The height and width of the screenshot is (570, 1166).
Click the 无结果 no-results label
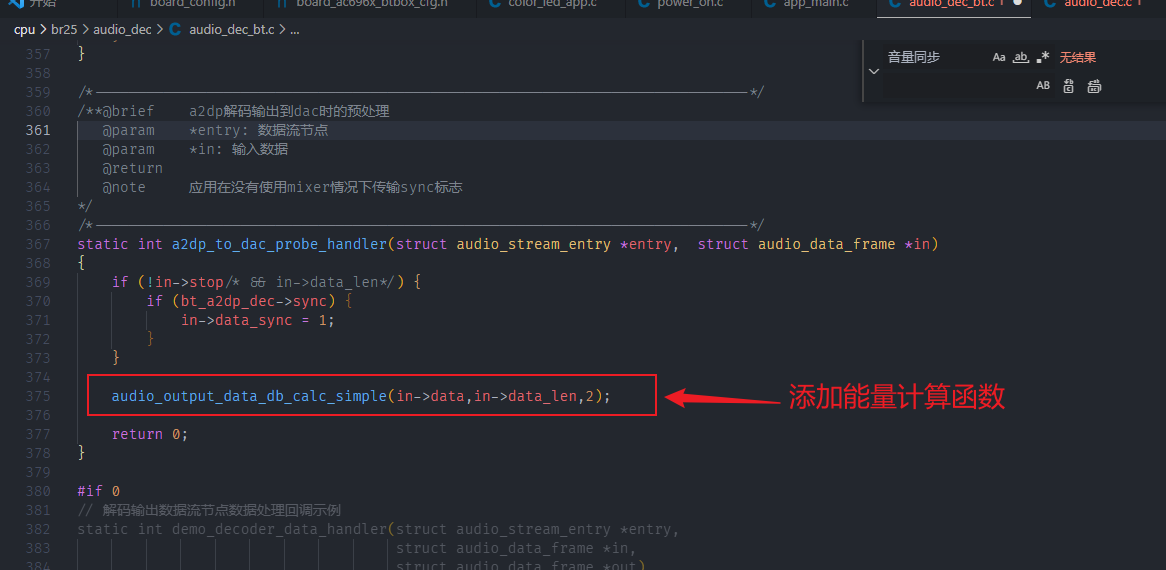point(1078,57)
